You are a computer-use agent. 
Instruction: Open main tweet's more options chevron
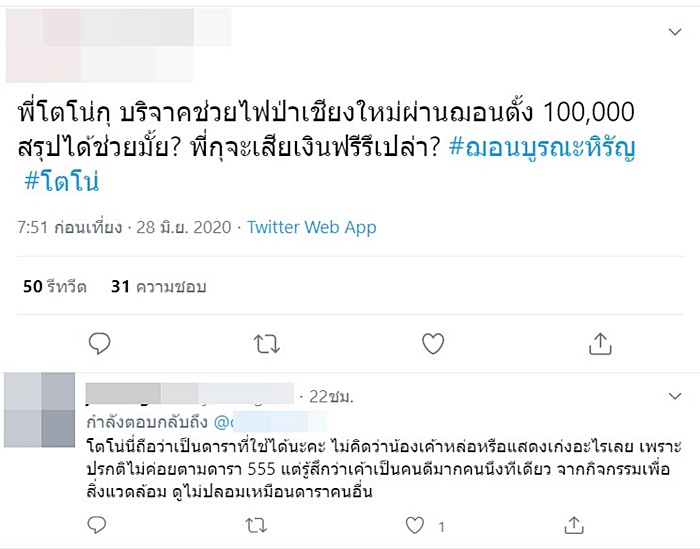click(674, 32)
